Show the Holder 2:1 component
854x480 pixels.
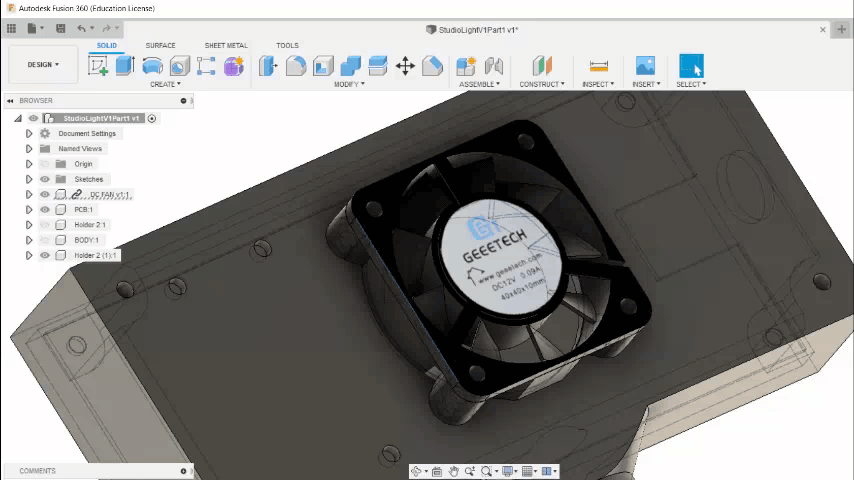[45, 225]
